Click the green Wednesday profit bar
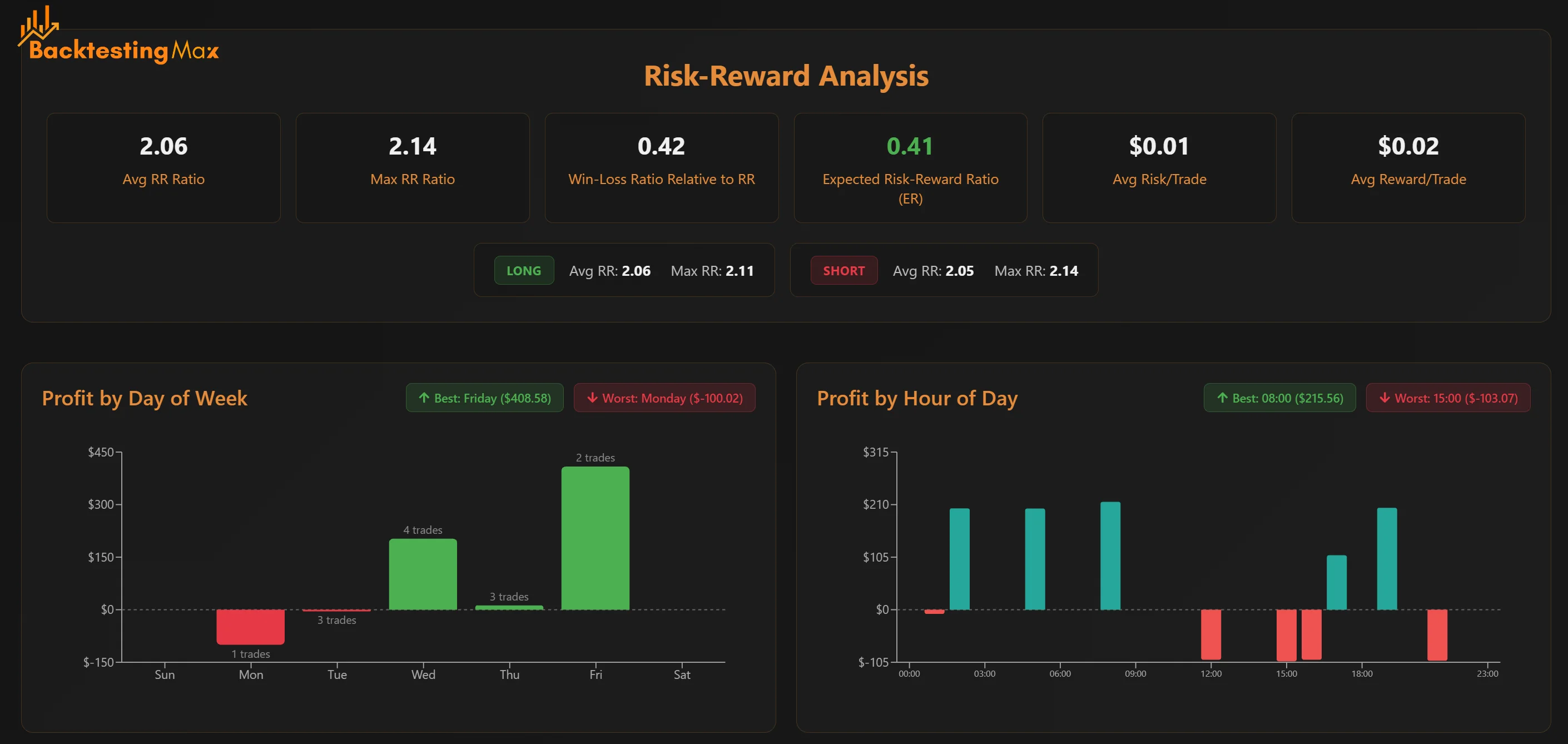This screenshot has width=1568, height=744. (x=423, y=574)
